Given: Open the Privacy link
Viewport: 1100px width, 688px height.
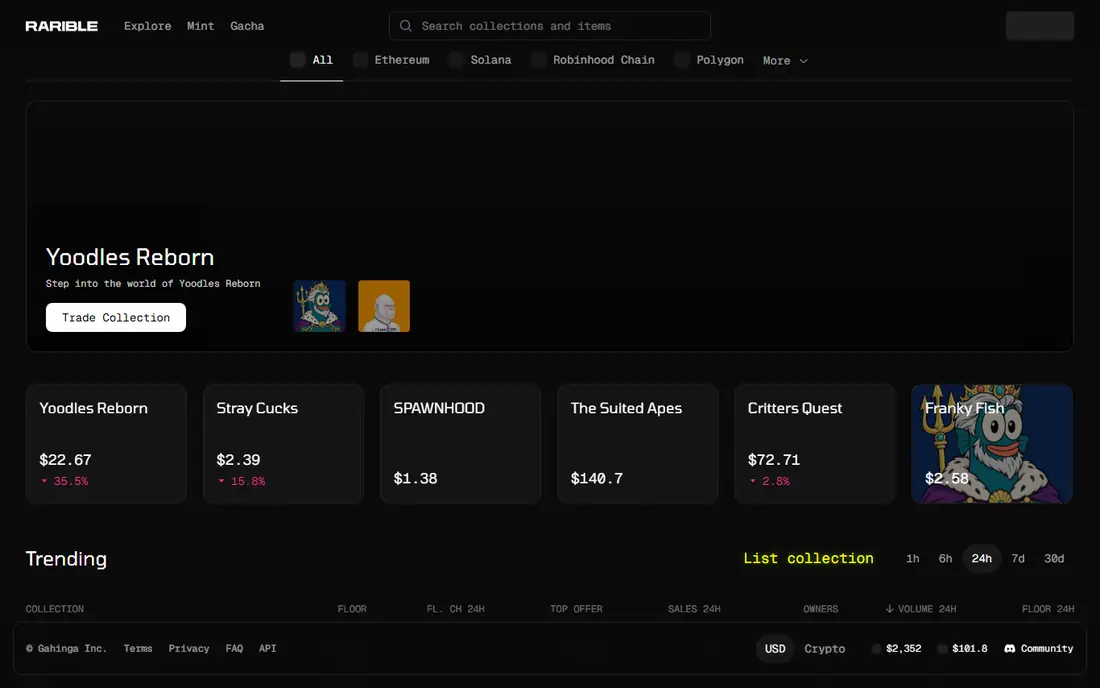Looking at the screenshot, I should 189,649.
